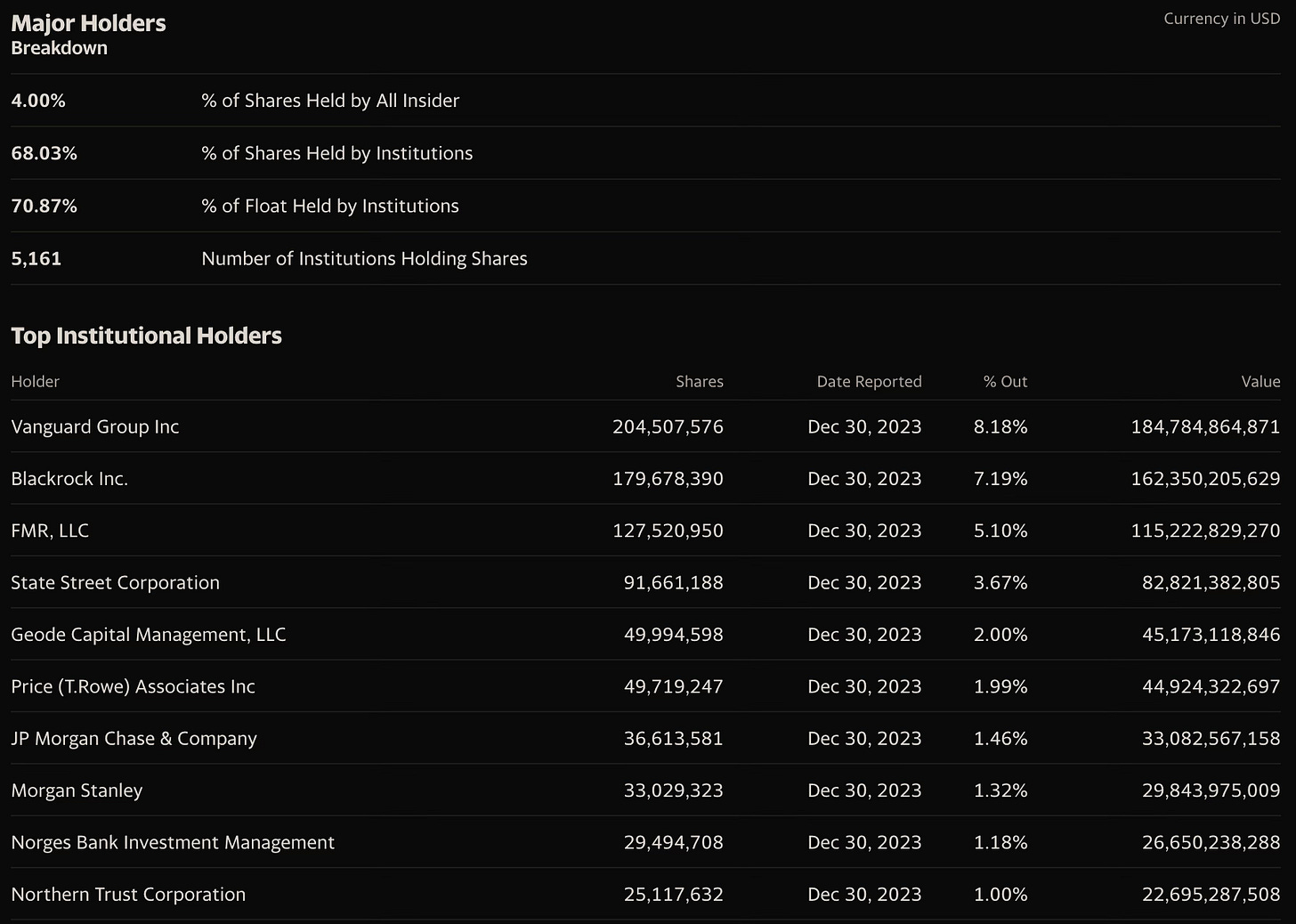Select Price (T.Rowe) Associates Inc holder
Screen dimensions: 1296x924
133,686
